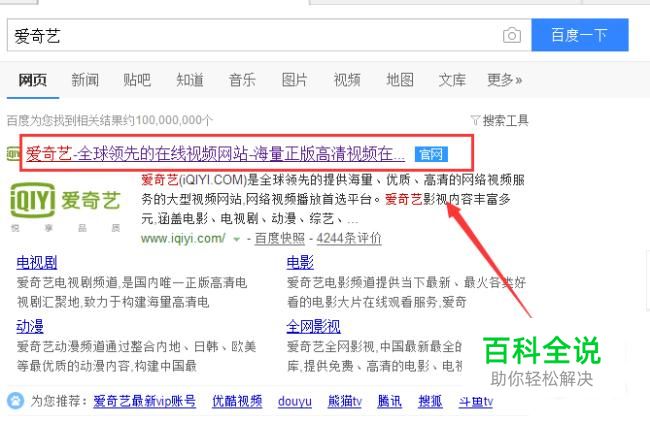The width and height of the screenshot is (650, 422).
Task: Switch to the 新闻 tab
Action: [85, 80]
